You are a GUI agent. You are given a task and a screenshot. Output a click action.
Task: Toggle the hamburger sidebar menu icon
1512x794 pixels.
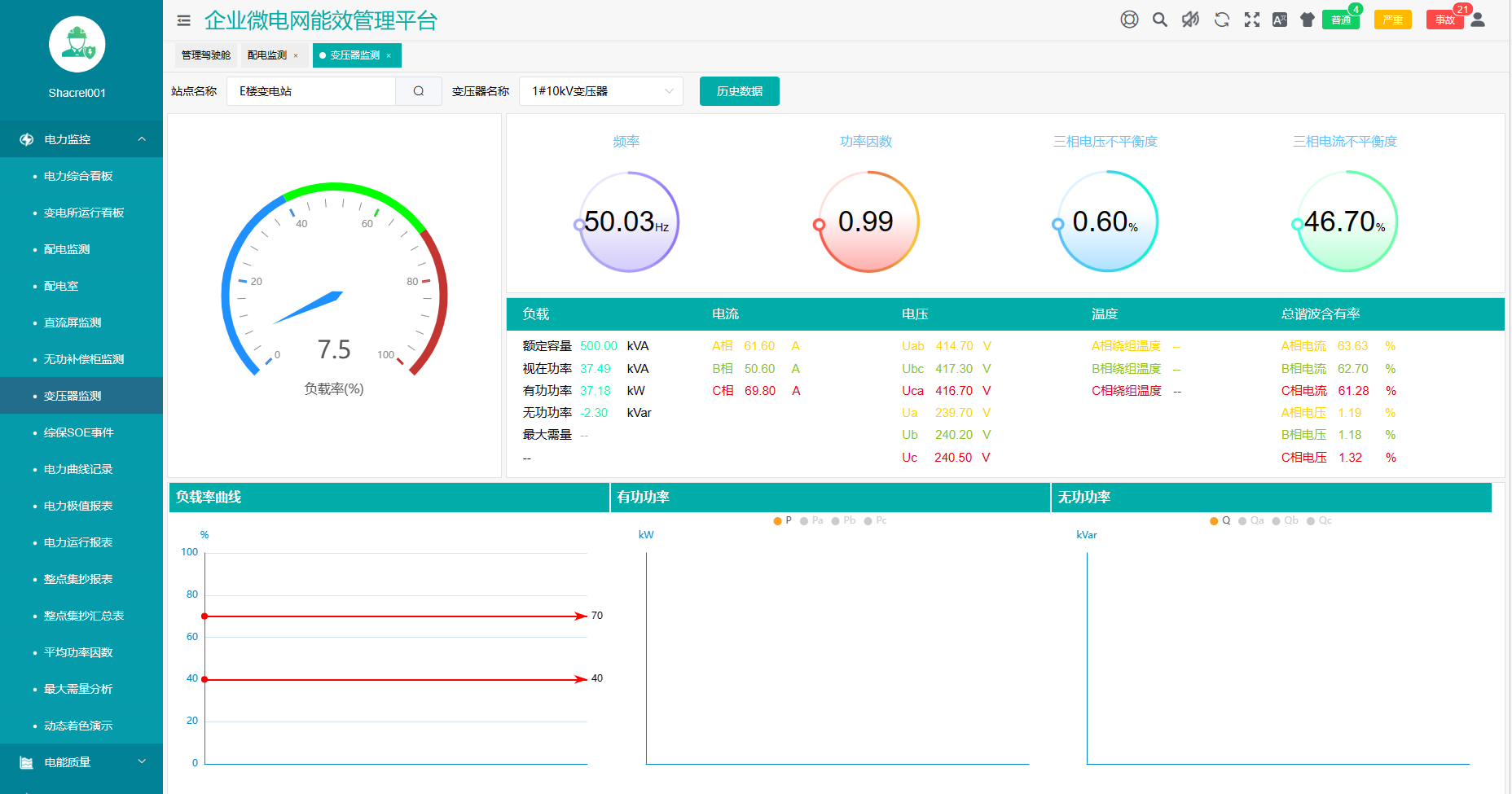(x=184, y=20)
